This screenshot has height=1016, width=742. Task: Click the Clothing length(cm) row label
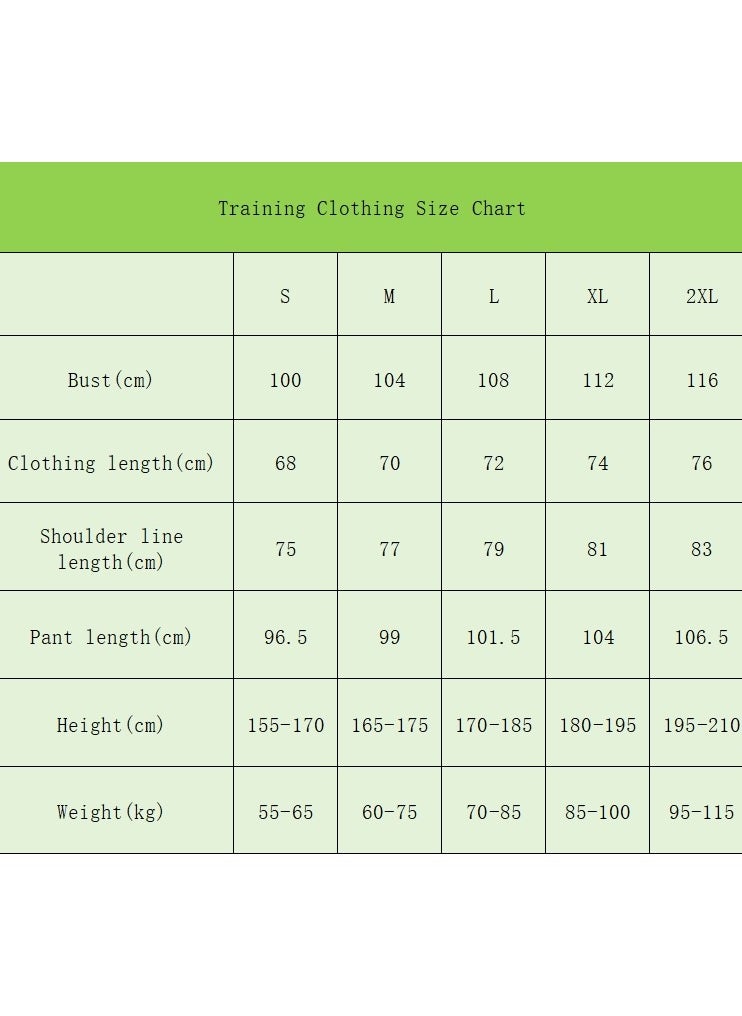[x=110, y=463]
